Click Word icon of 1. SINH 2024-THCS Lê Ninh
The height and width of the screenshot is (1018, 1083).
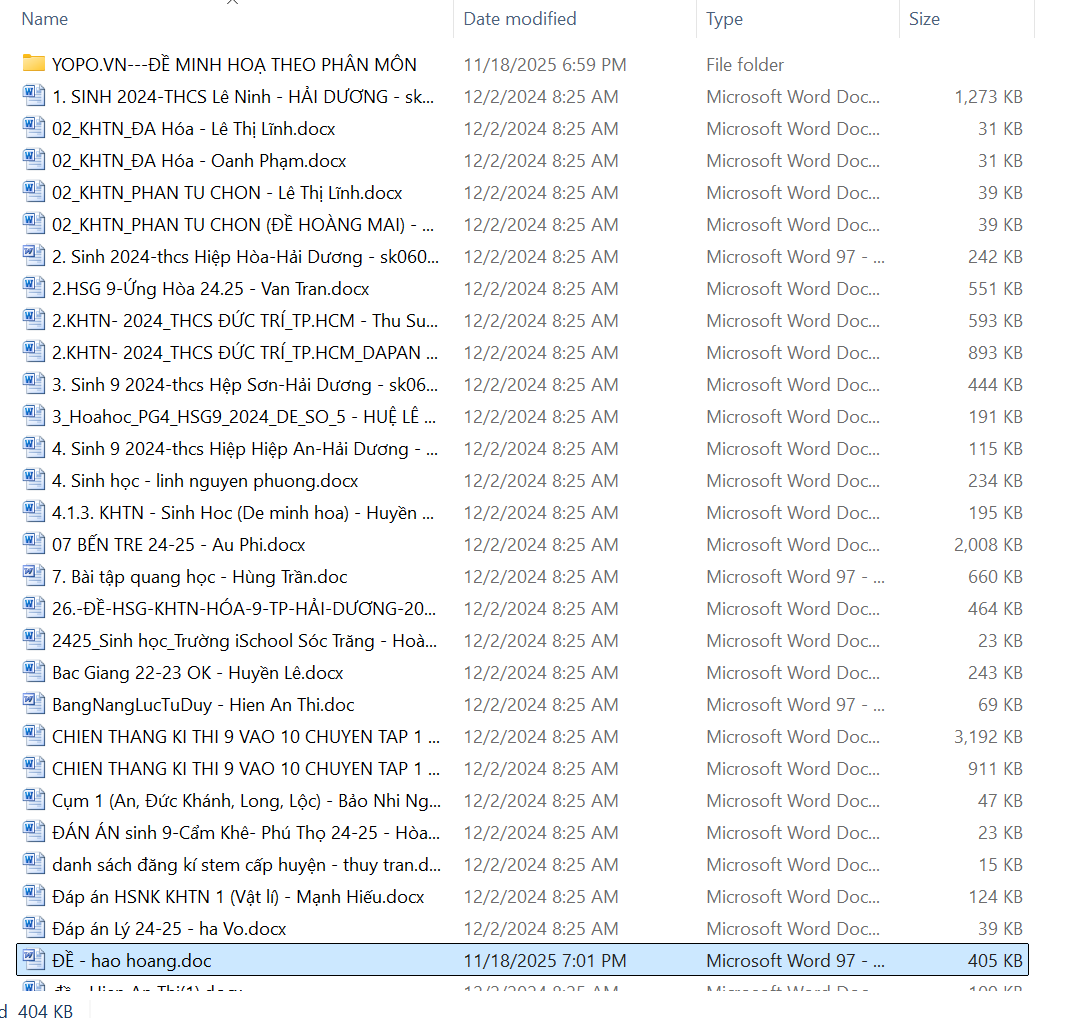(34, 97)
